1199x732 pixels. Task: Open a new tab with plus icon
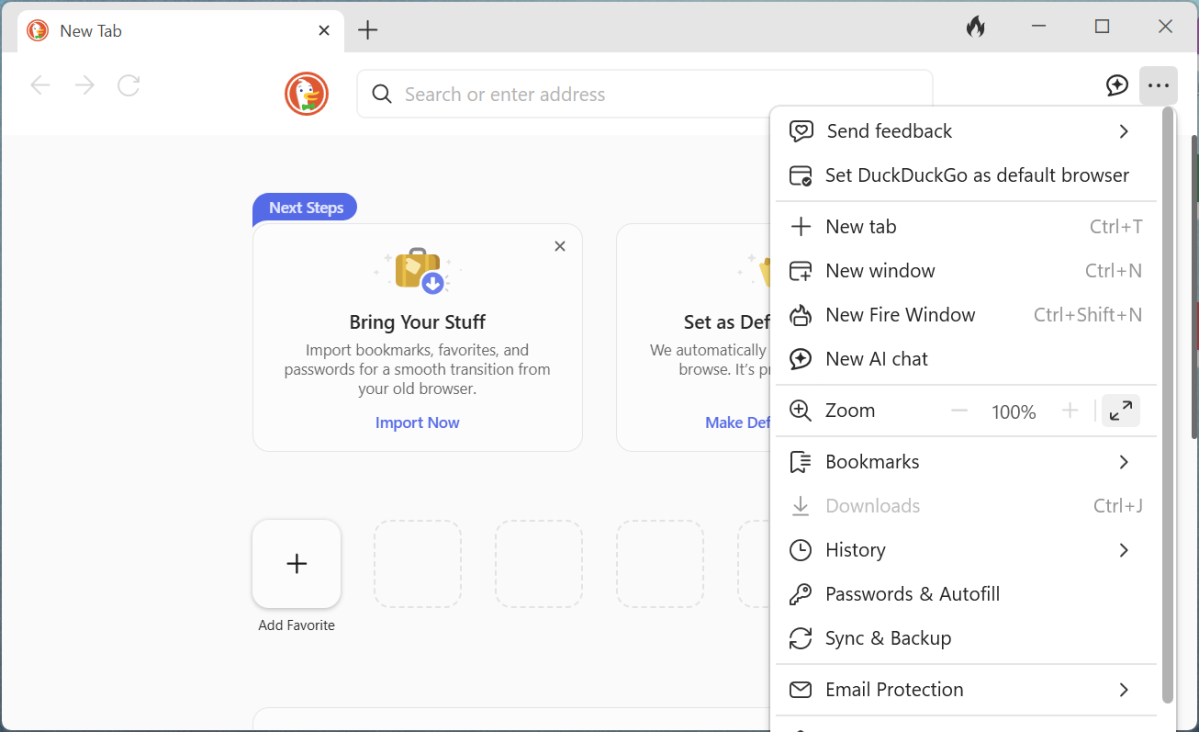point(368,30)
